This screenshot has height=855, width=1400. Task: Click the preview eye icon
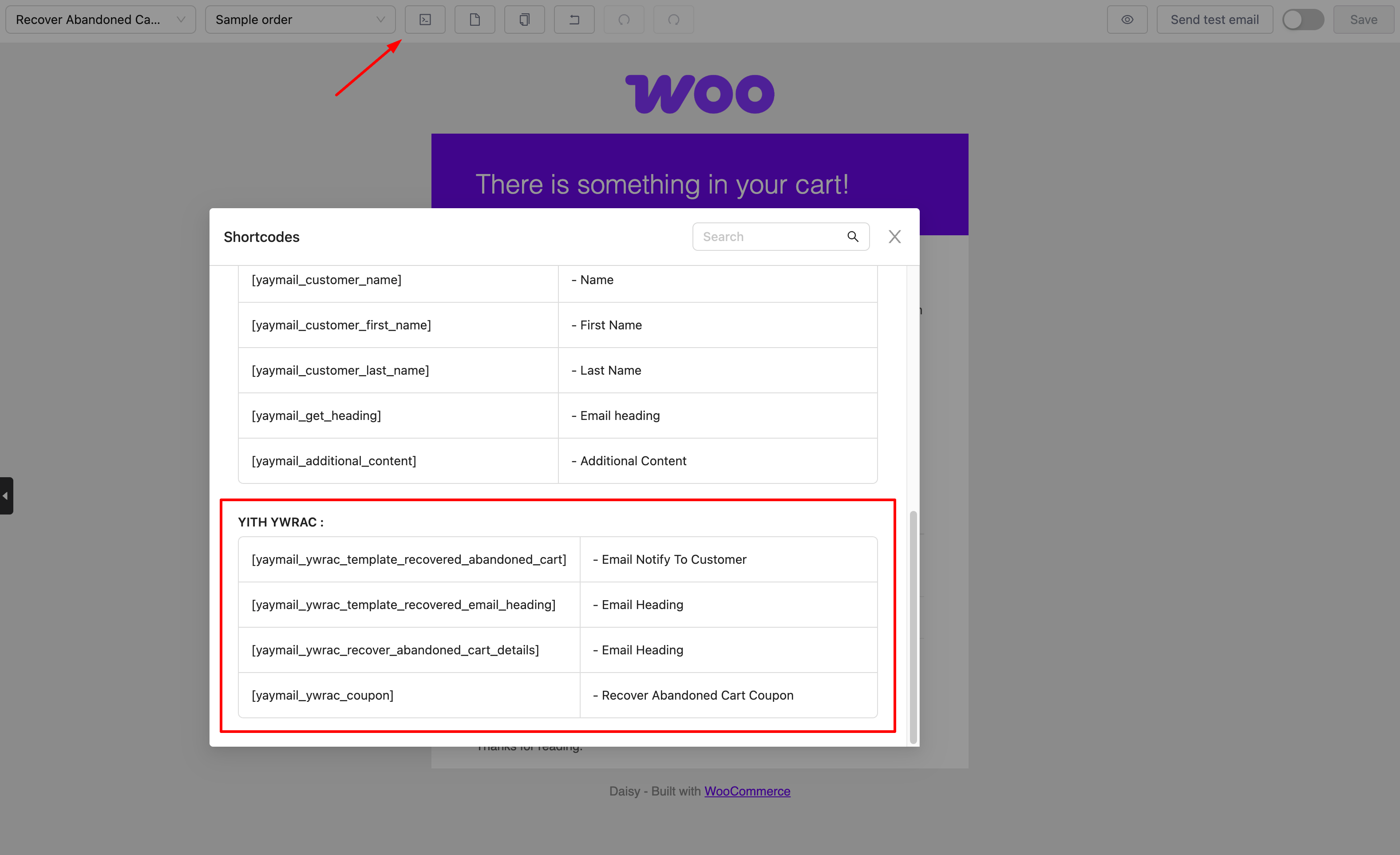click(1127, 20)
